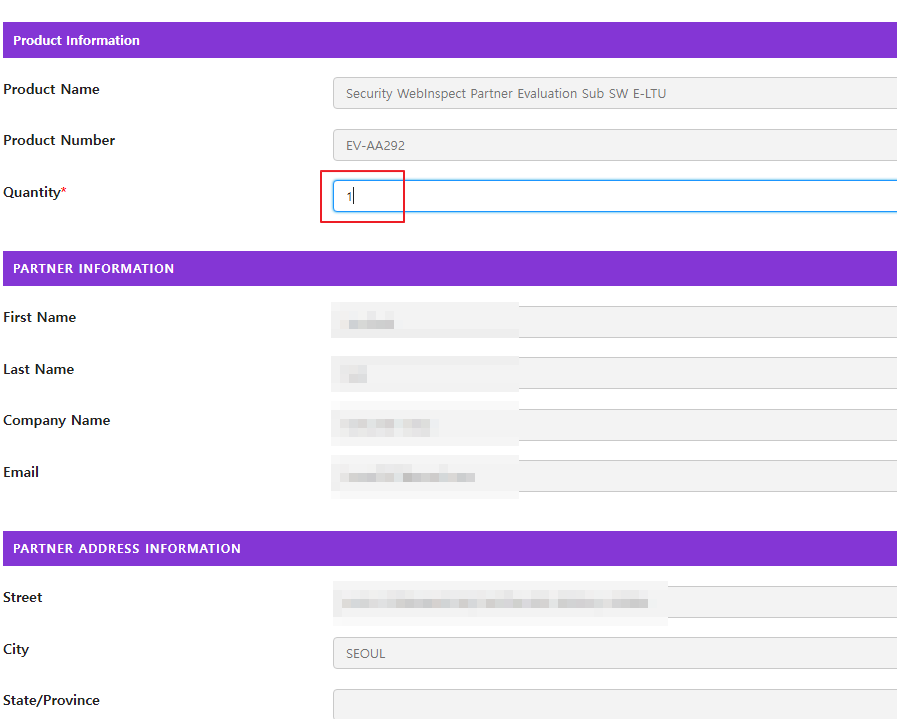Click the "Last Name" label
The width and height of the screenshot is (897, 719).
click(38, 369)
